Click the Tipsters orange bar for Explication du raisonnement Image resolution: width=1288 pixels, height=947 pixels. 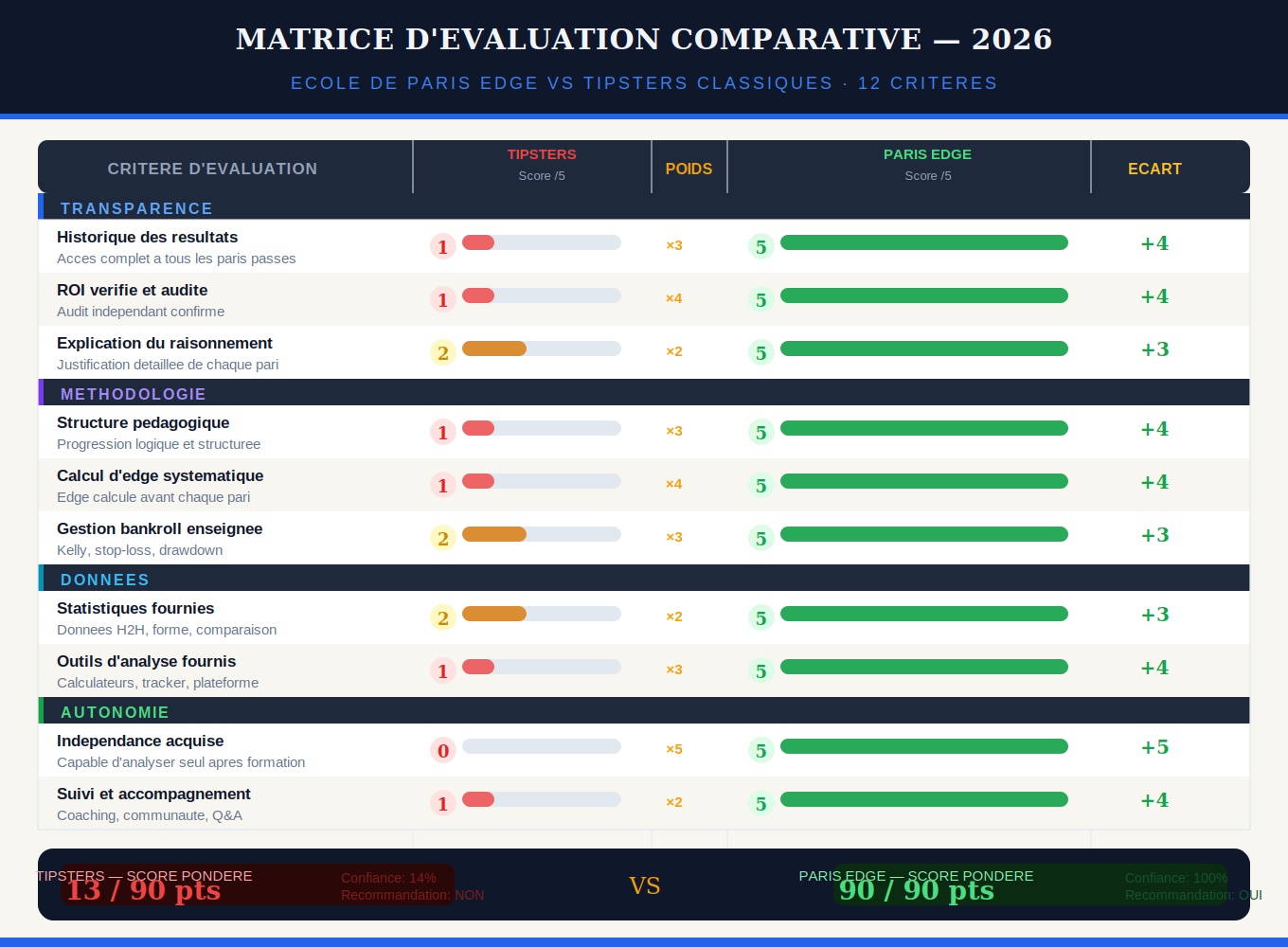click(494, 348)
